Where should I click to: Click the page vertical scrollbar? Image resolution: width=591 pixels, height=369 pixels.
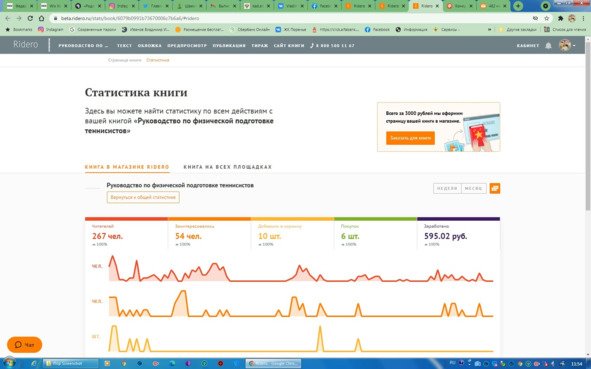point(588,196)
